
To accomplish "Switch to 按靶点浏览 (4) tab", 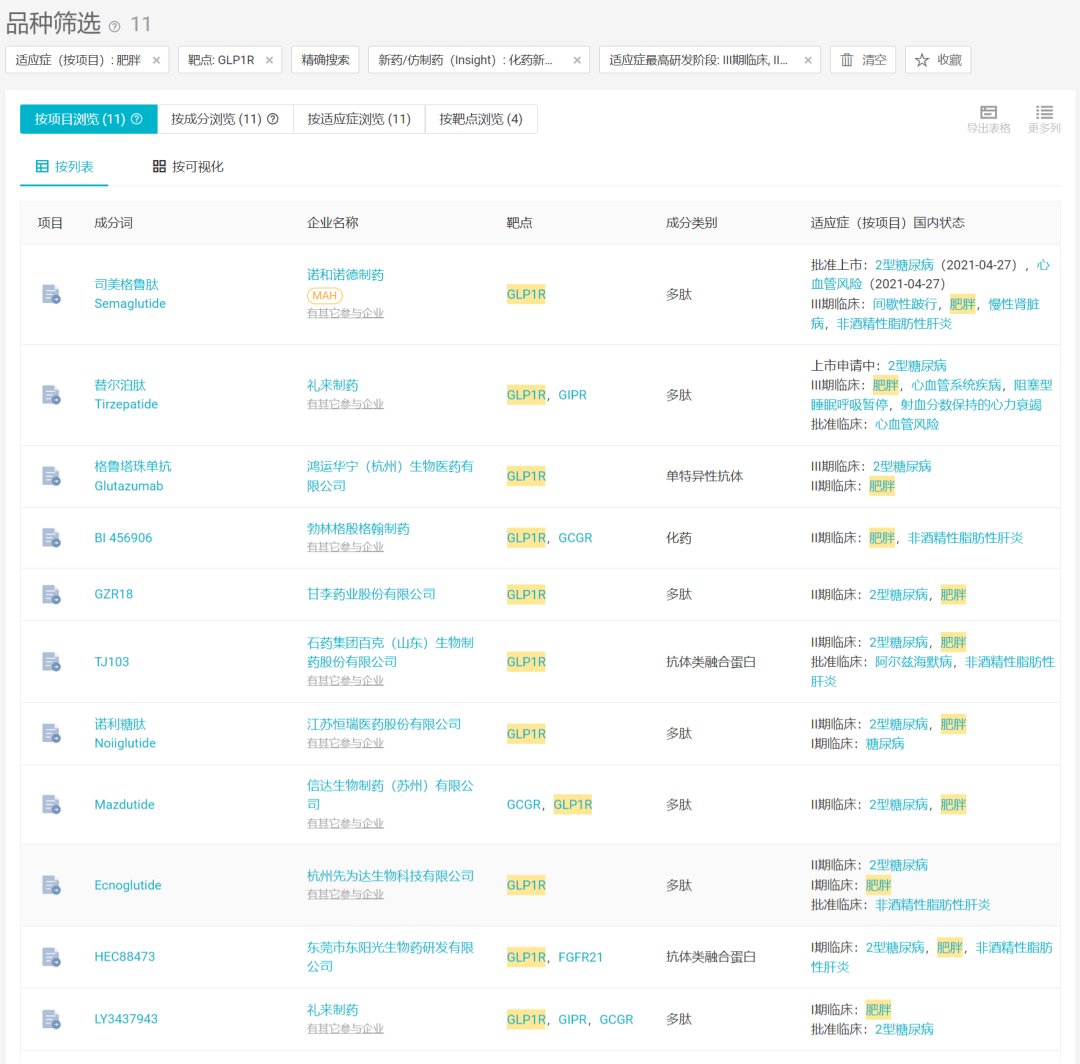I will (481, 119).
